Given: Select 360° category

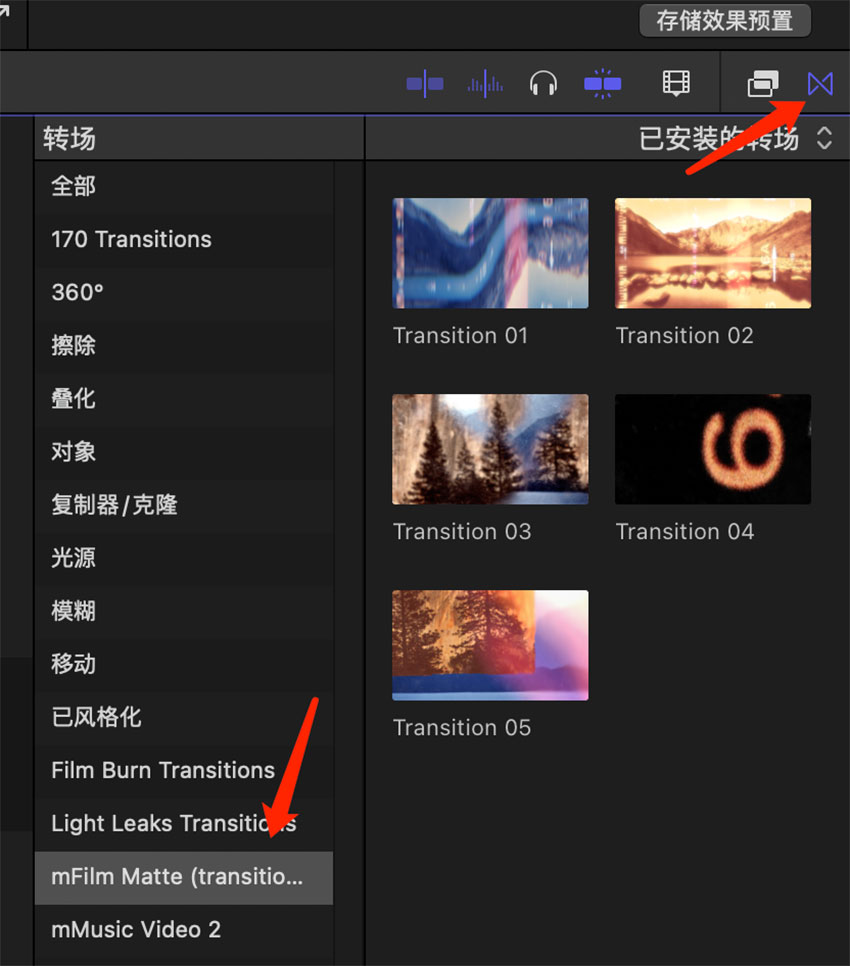Looking at the screenshot, I should click(x=184, y=292).
